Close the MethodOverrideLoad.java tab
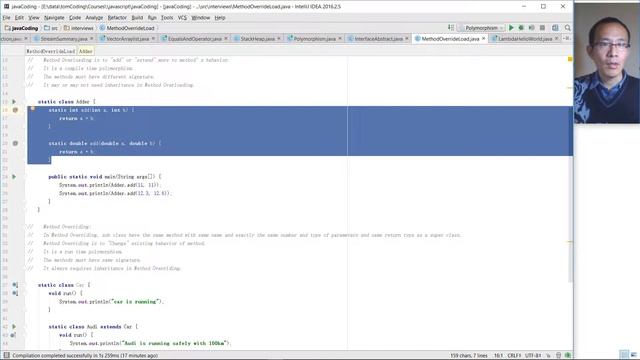The width and height of the screenshot is (640, 360). [484, 38]
